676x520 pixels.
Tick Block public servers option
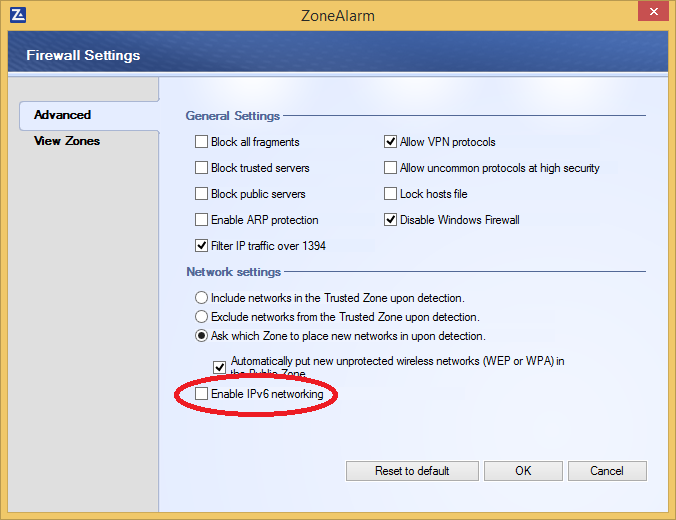[201, 193]
